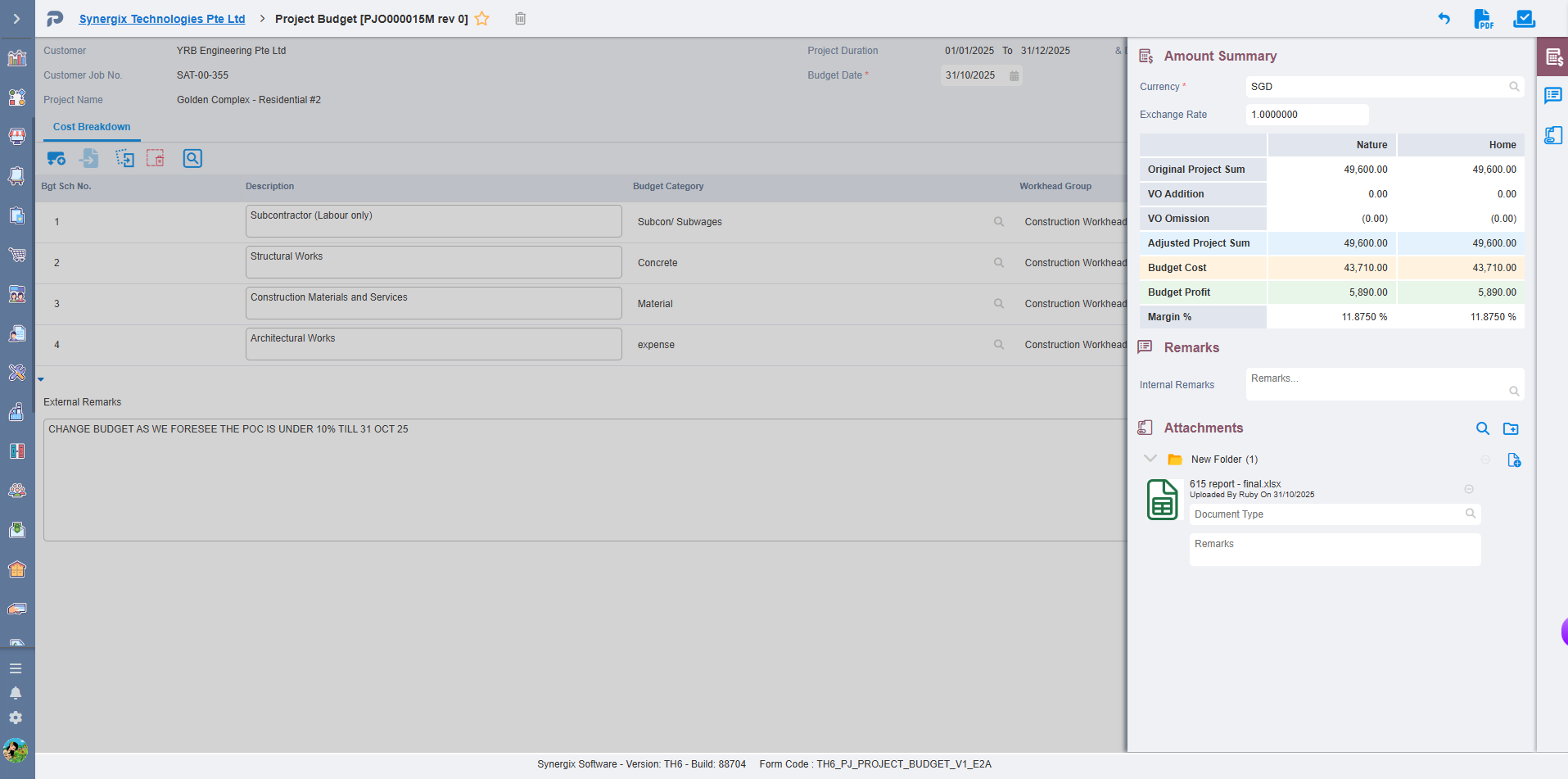Upload a file to New Folder
Screen dimensions: 1568x779
1514,460
